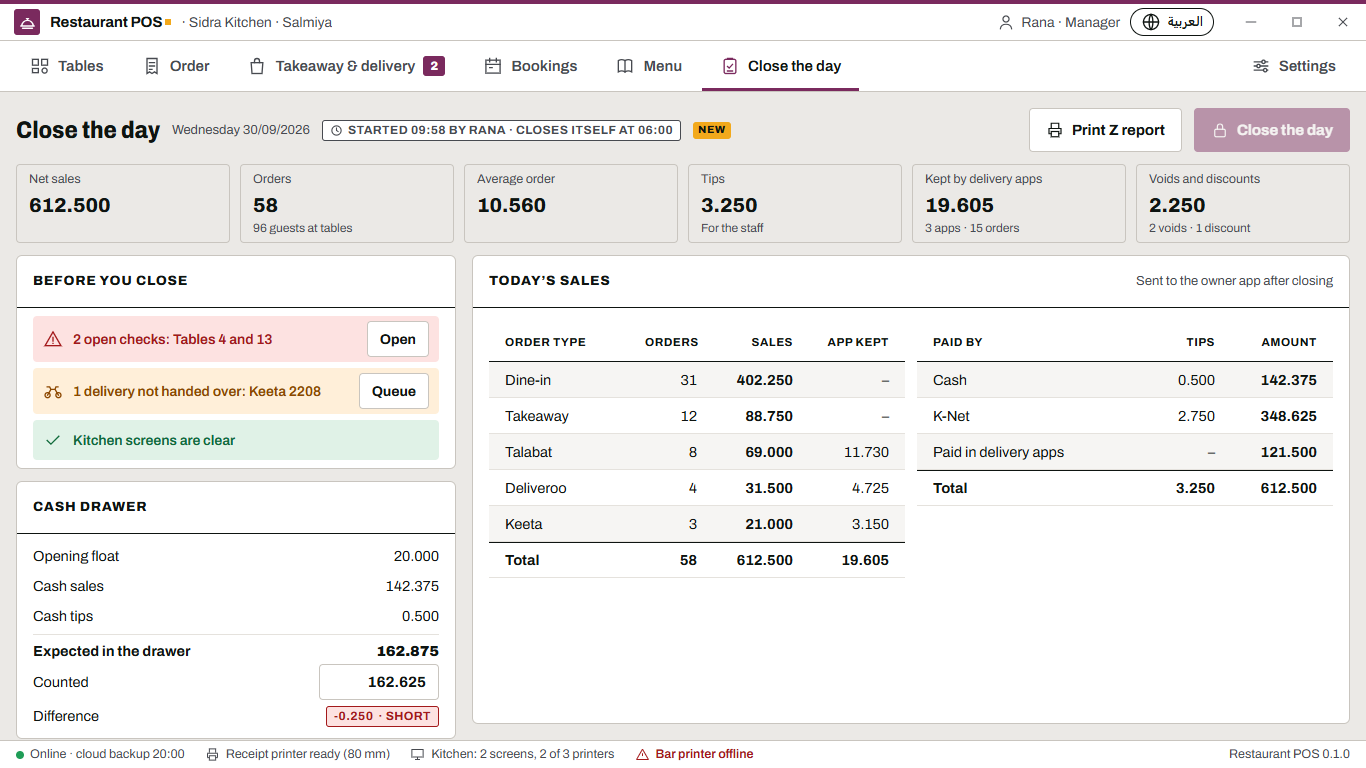Click the red warning triangle for open checks
1366x768 pixels.
(x=53, y=339)
